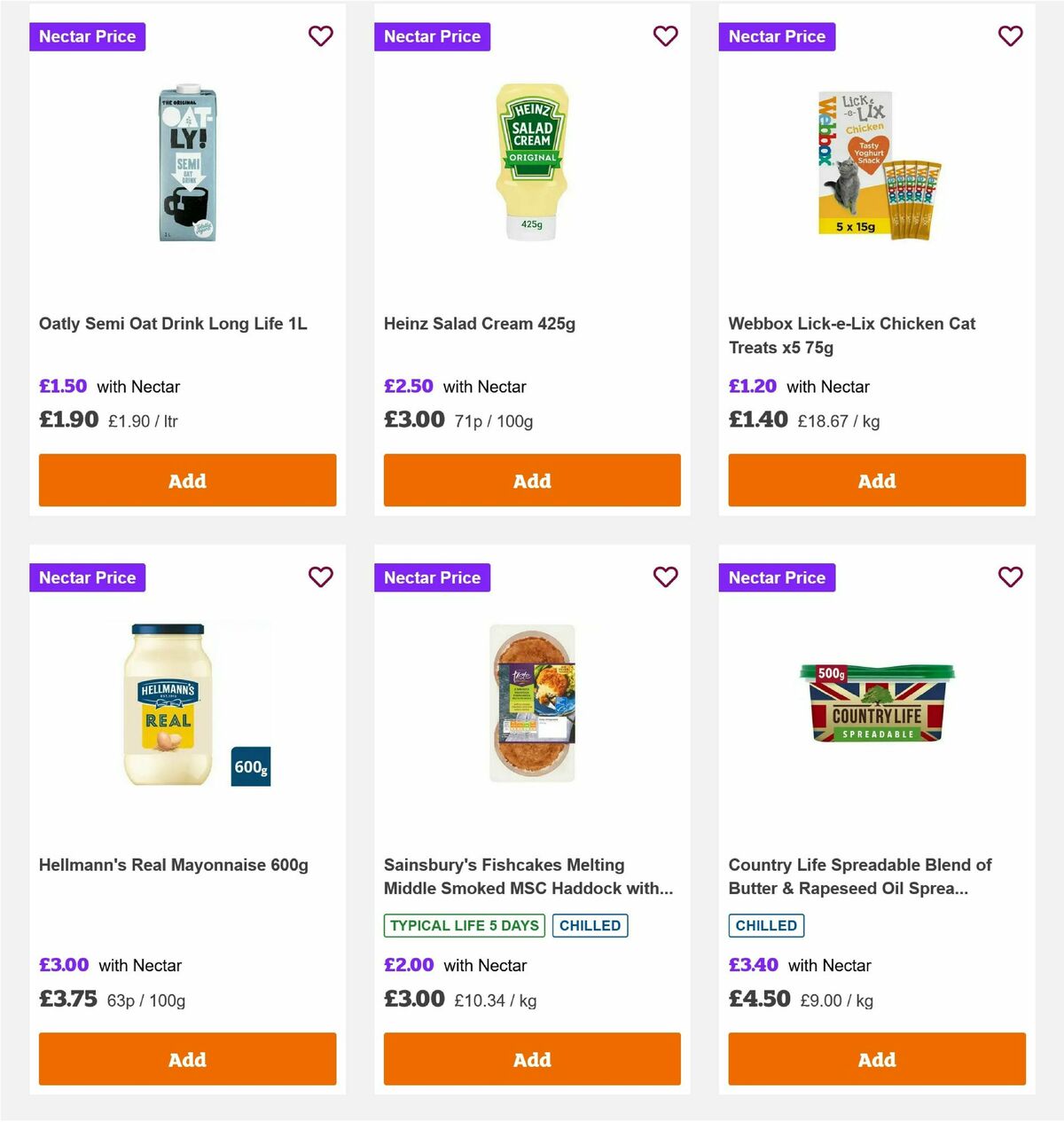Viewport: 1064px width, 1122px height.
Task: Click the CHILLED tag on the fishcakes card
Action: (590, 925)
